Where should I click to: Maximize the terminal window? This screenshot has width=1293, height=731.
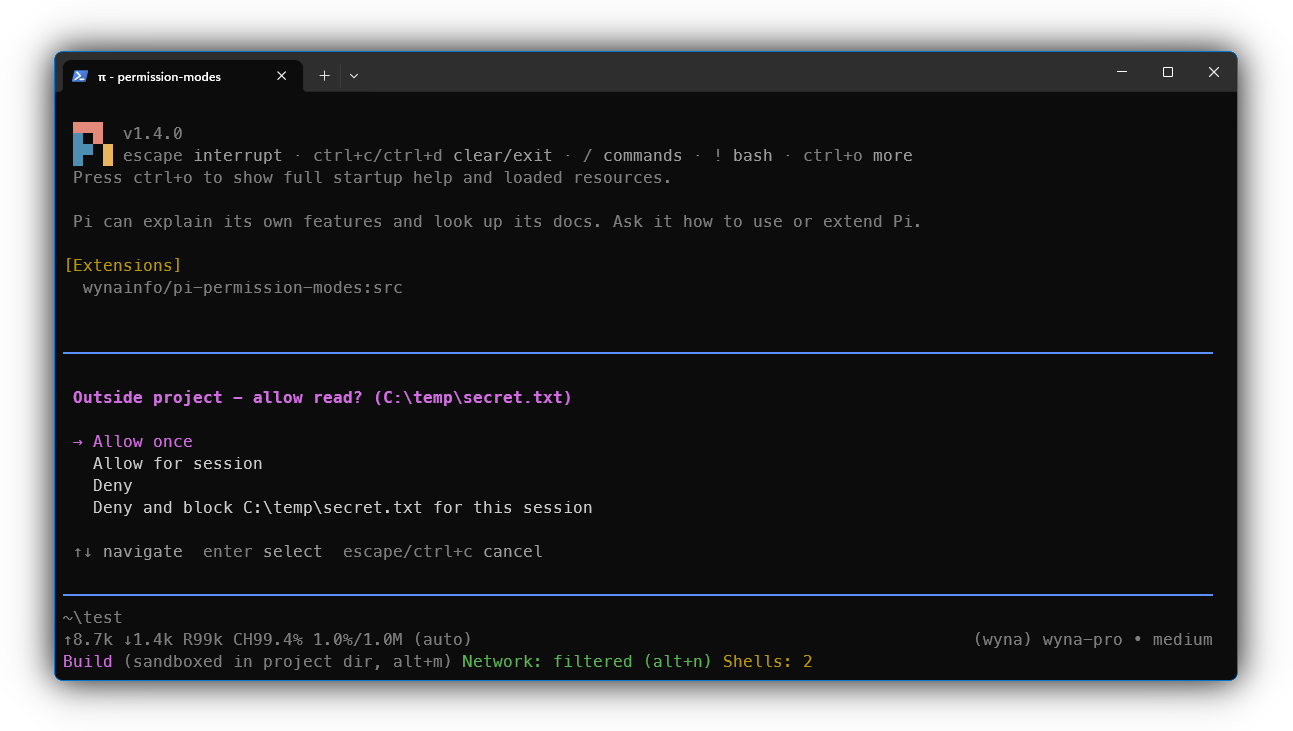[x=1167, y=72]
